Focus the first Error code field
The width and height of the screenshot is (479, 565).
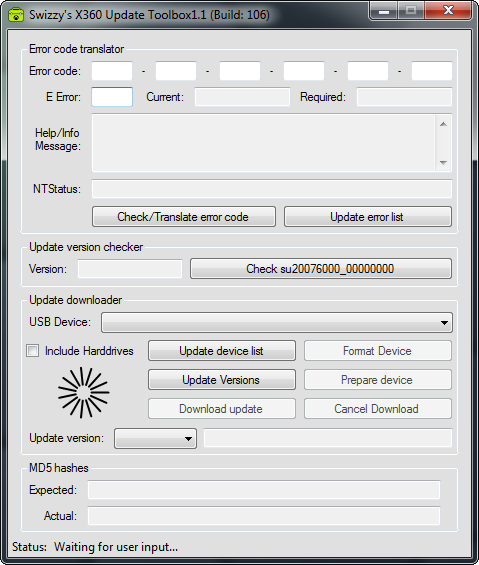coord(112,71)
